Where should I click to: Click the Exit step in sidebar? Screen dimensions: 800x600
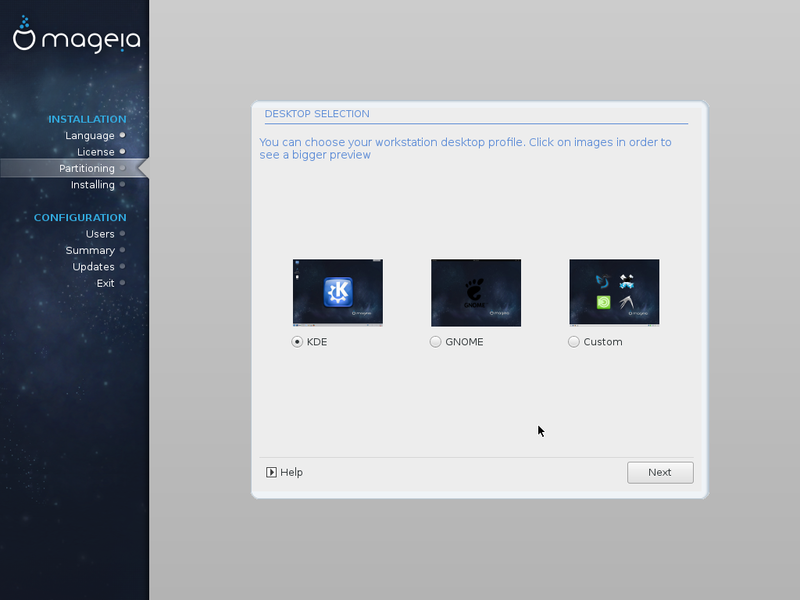(106, 283)
